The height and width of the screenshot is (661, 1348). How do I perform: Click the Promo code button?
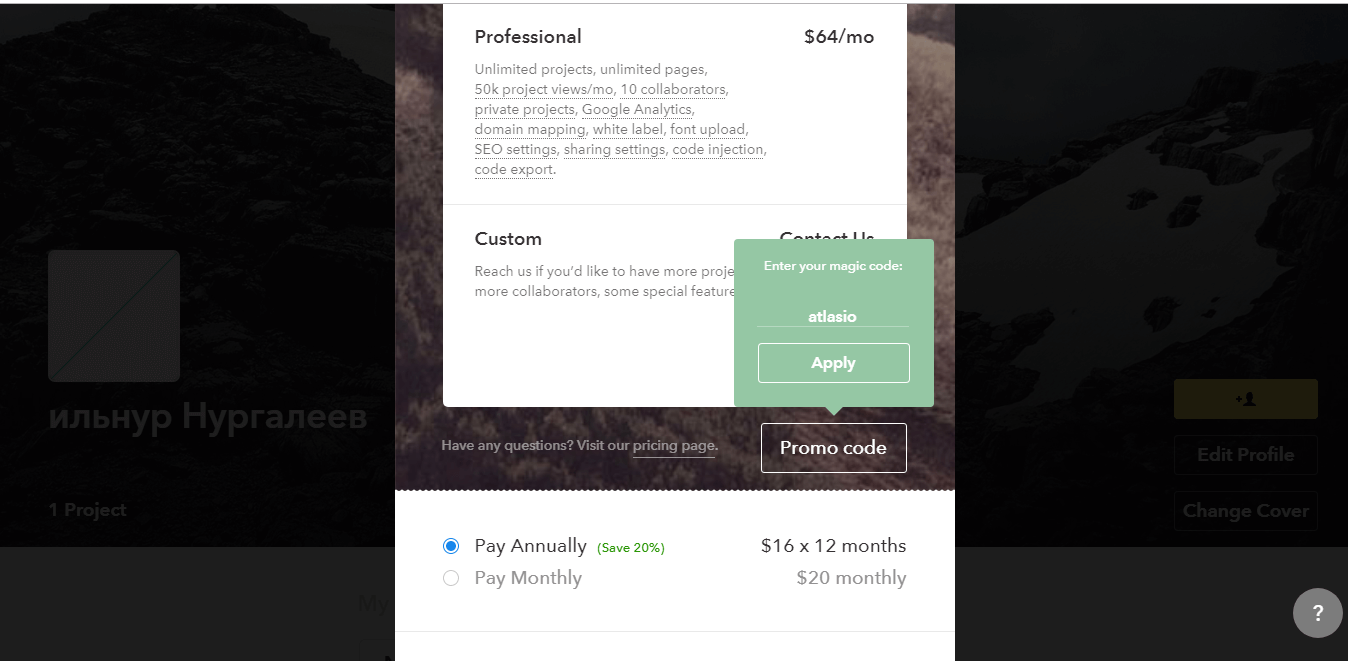point(833,448)
